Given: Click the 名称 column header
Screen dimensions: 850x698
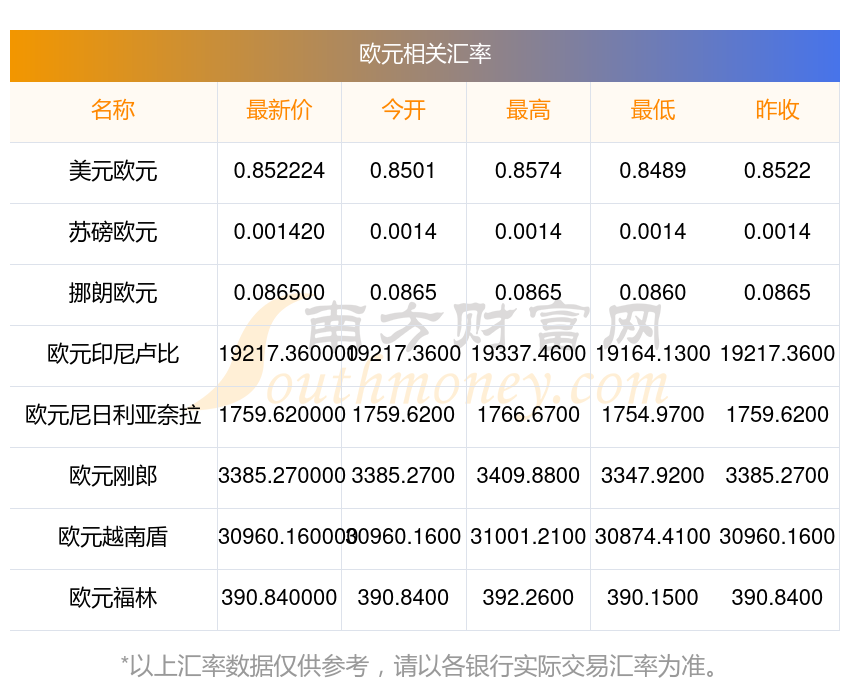Looking at the screenshot, I should (x=113, y=110).
